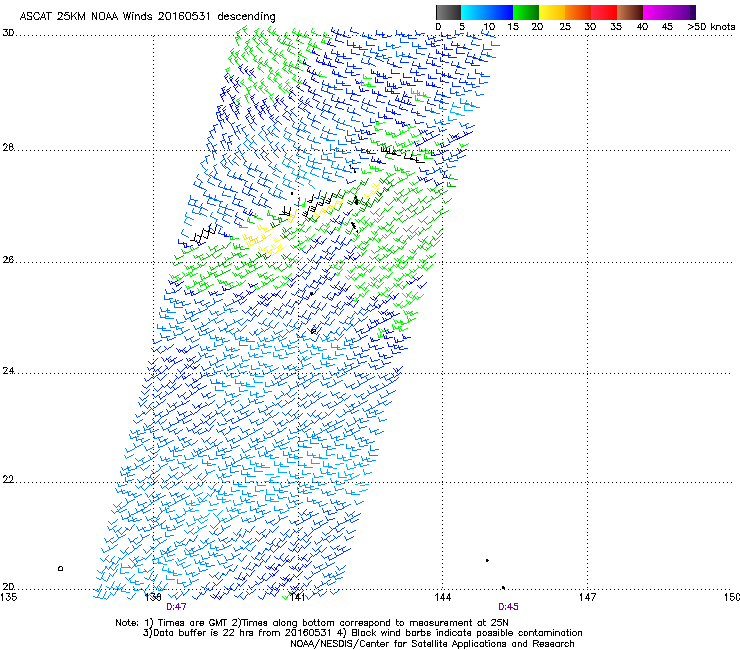Click the small island outline west of 138 near 20N

[60, 569]
